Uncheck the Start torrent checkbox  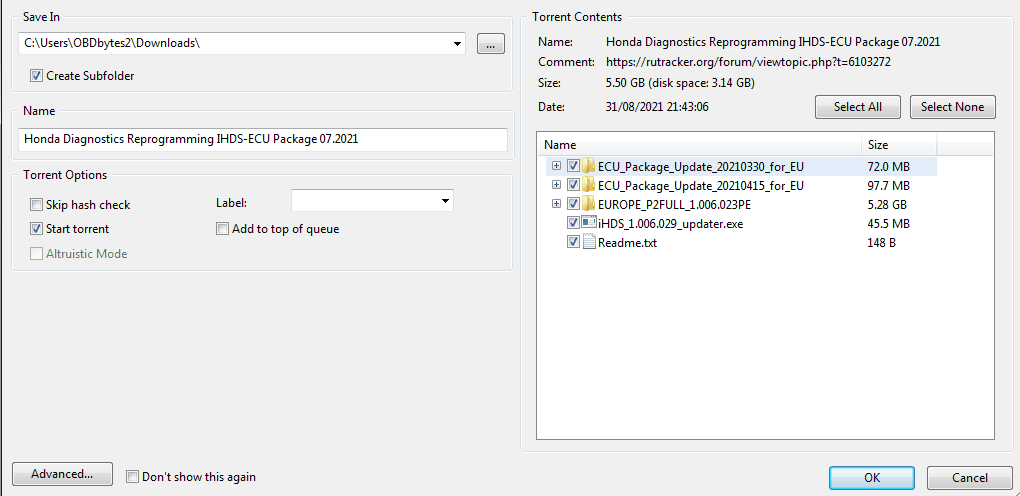click(37, 229)
